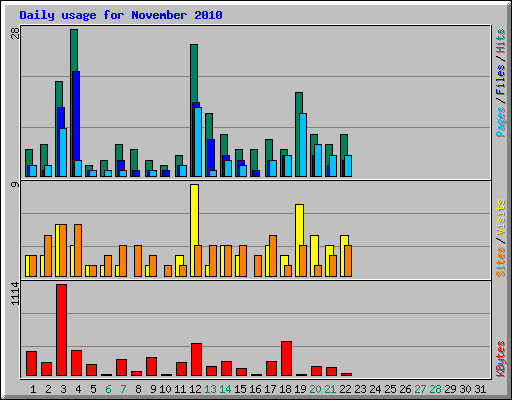Select green weekend day label '28'
This screenshot has height=400, width=512.
435,389
